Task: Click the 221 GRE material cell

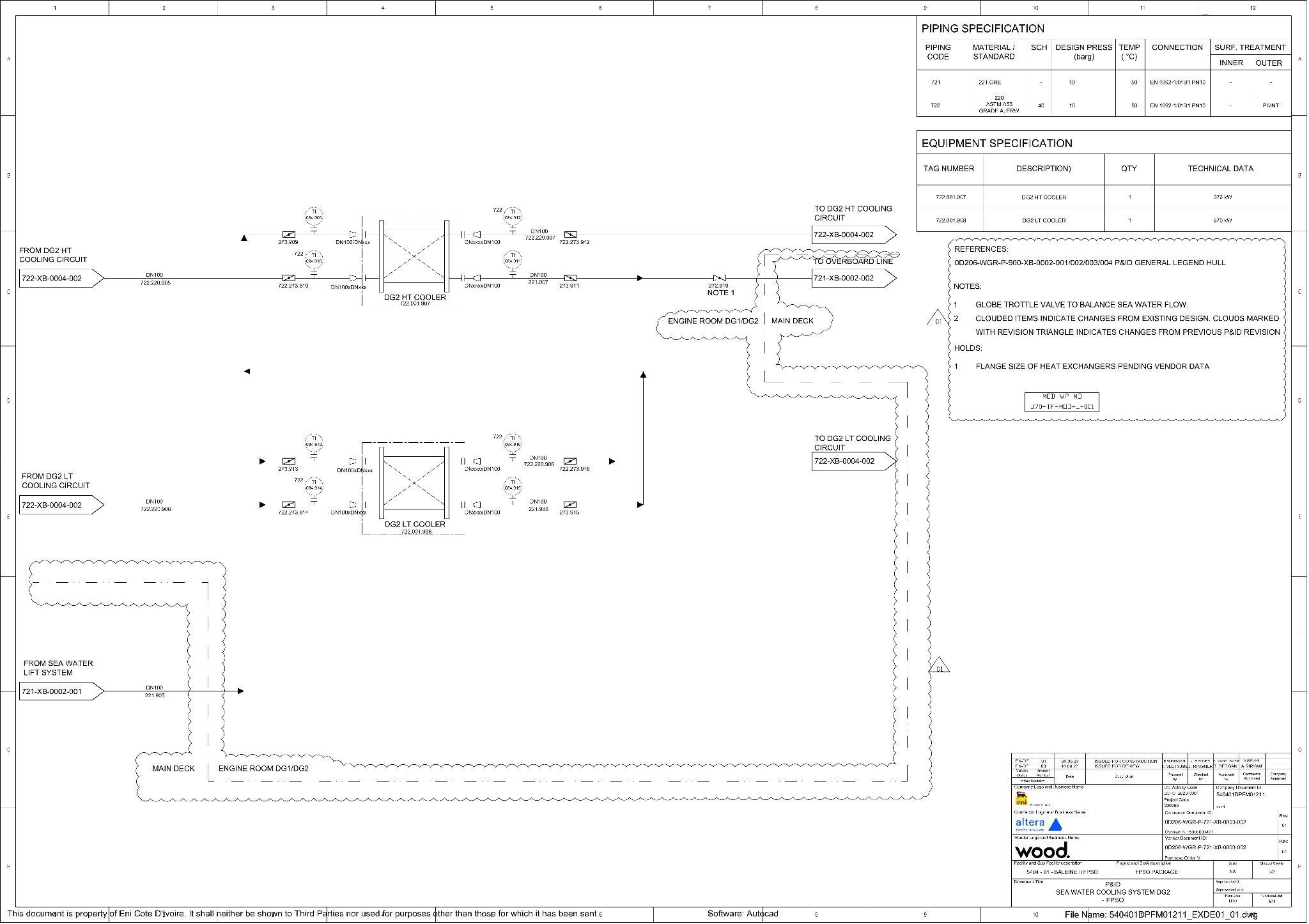Action: click(989, 82)
